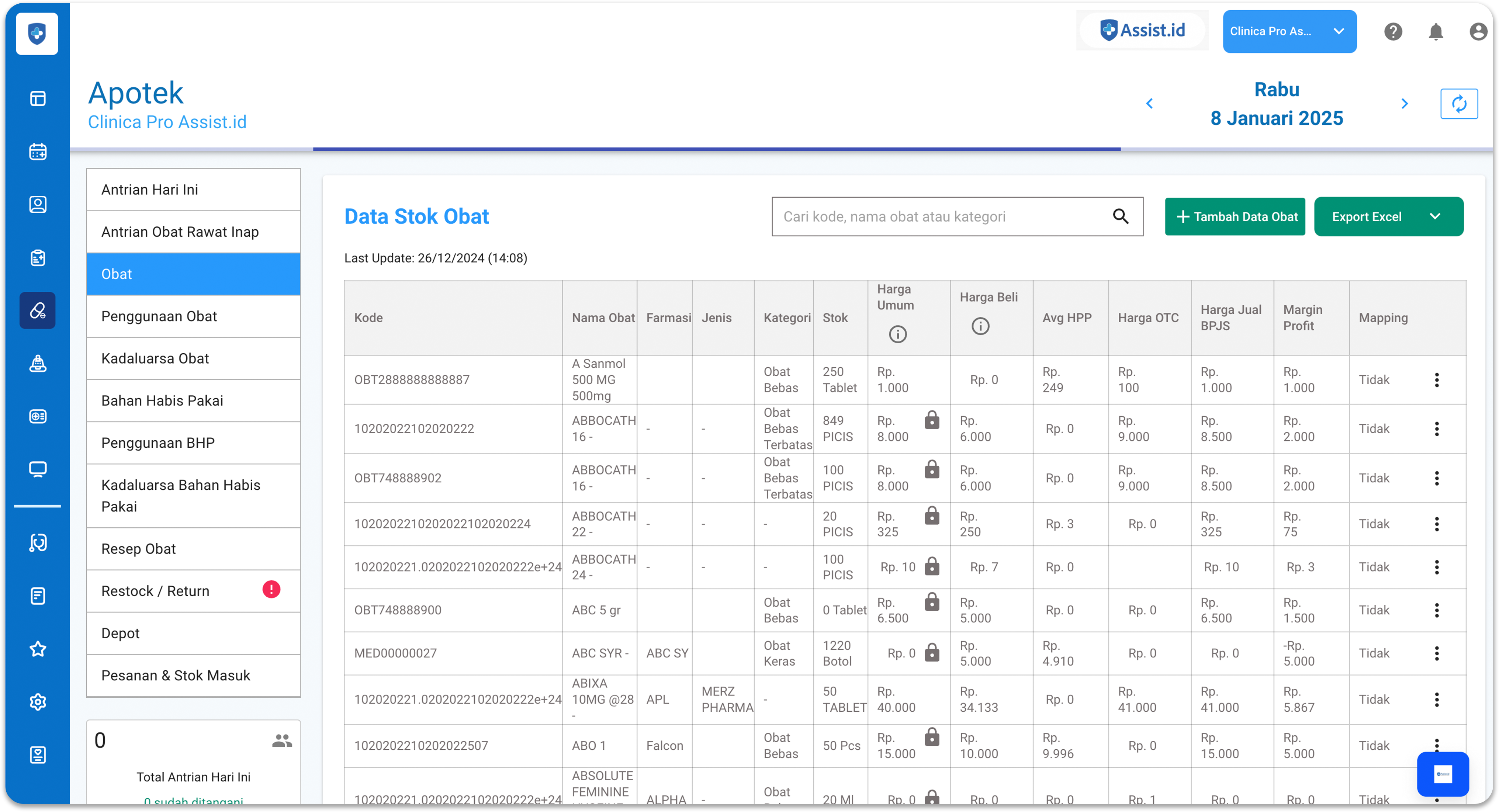Click the Harga Beli info icon

coord(980,326)
